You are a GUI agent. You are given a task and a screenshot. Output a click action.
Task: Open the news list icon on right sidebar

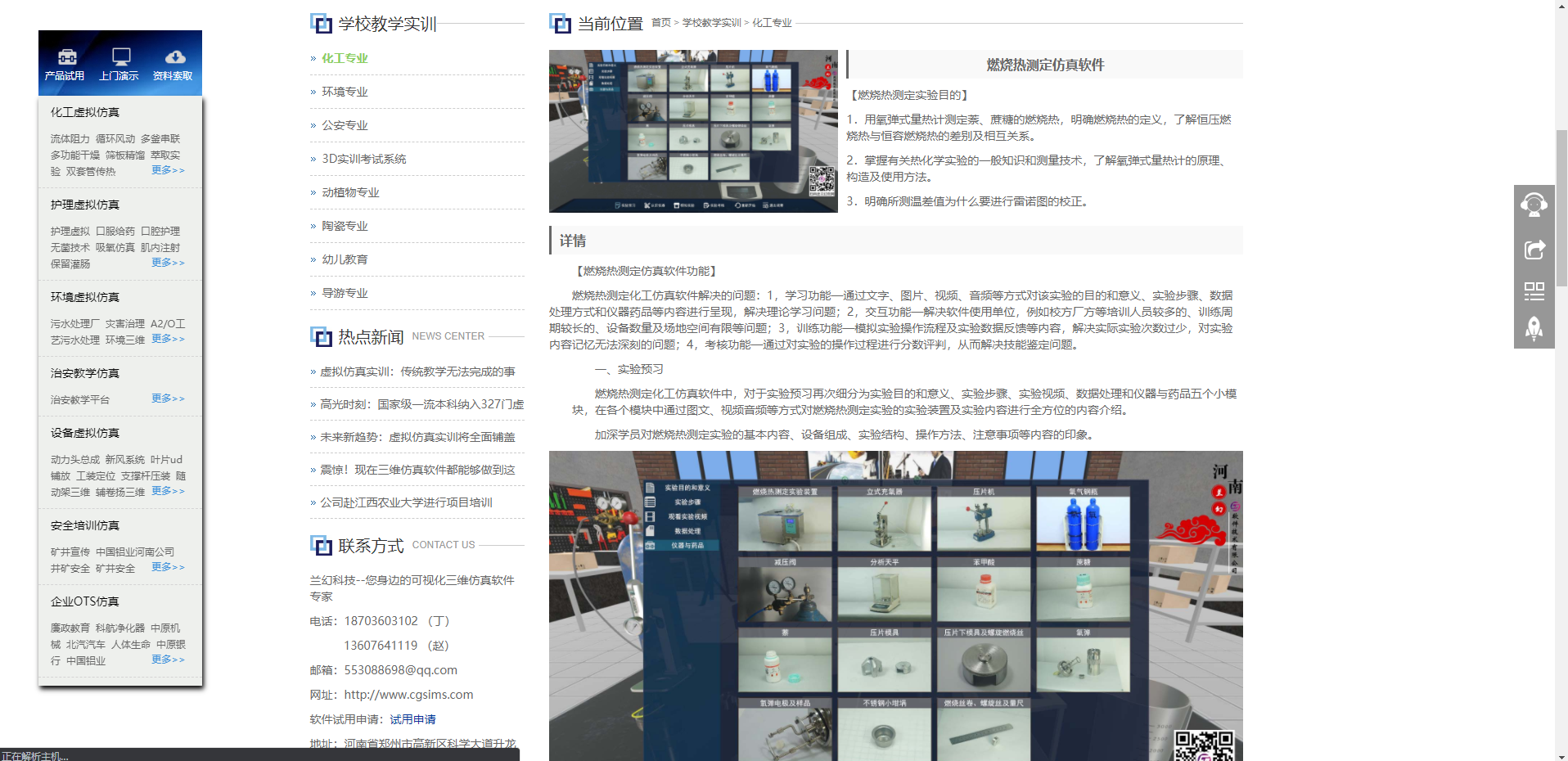[x=1534, y=290]
